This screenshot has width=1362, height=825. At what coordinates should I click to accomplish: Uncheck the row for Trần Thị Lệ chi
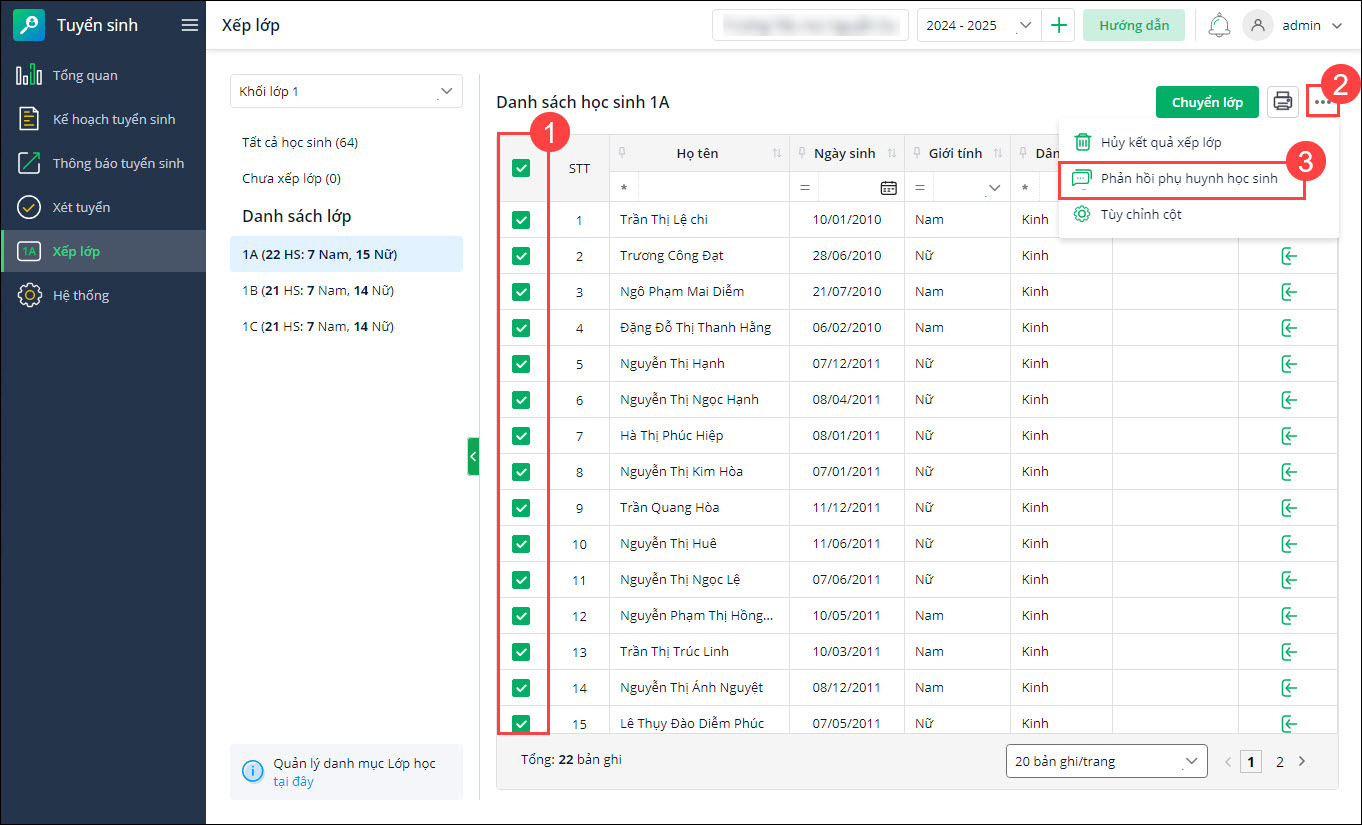(x=521, y=220)
